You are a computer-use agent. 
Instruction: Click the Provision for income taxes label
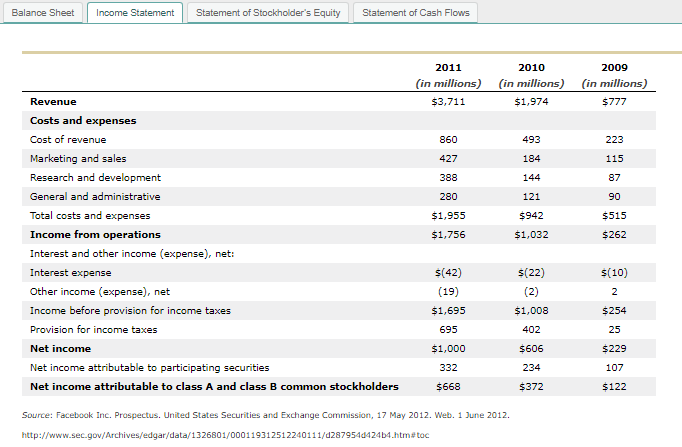click(94, 330)
